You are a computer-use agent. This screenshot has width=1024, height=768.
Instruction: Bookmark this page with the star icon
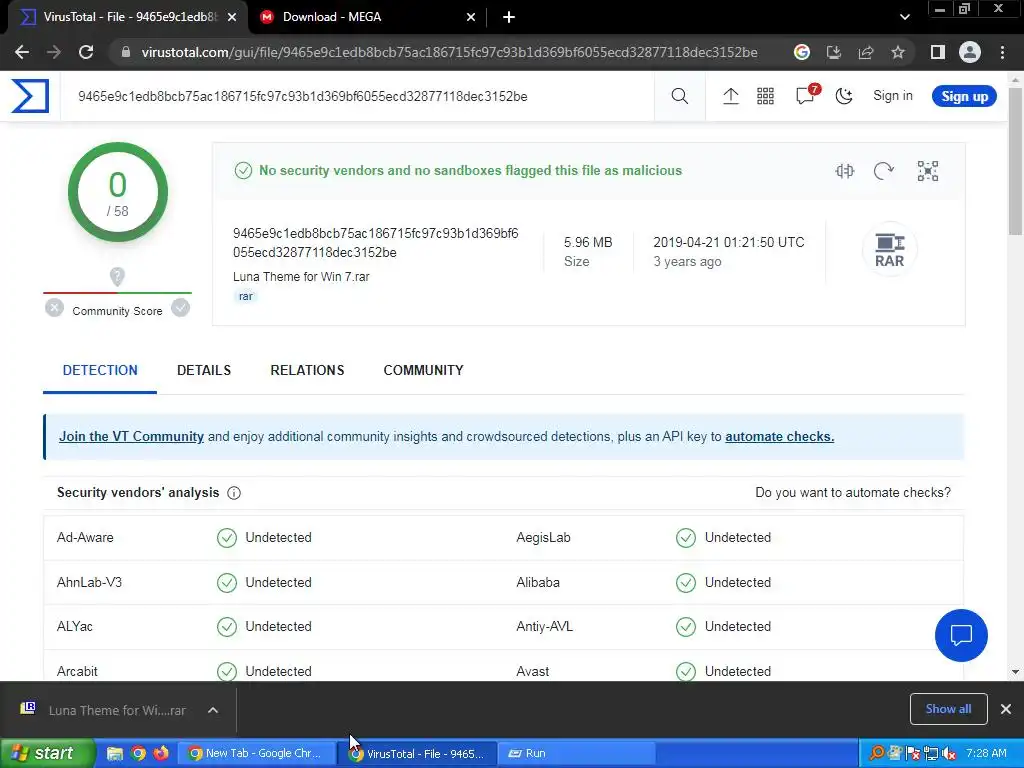click(898, 52)
